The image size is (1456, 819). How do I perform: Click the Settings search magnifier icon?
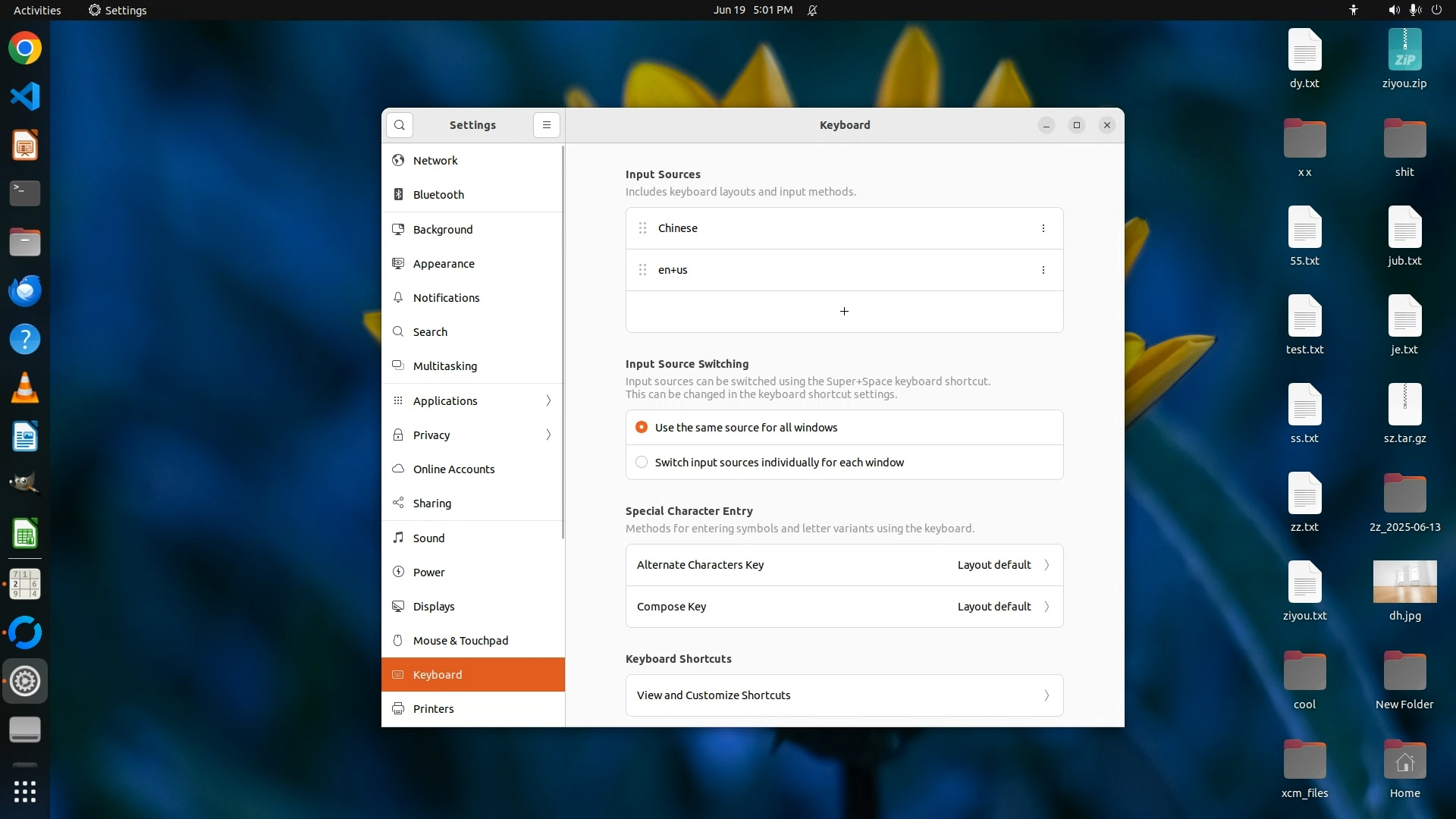pos(400,125)
